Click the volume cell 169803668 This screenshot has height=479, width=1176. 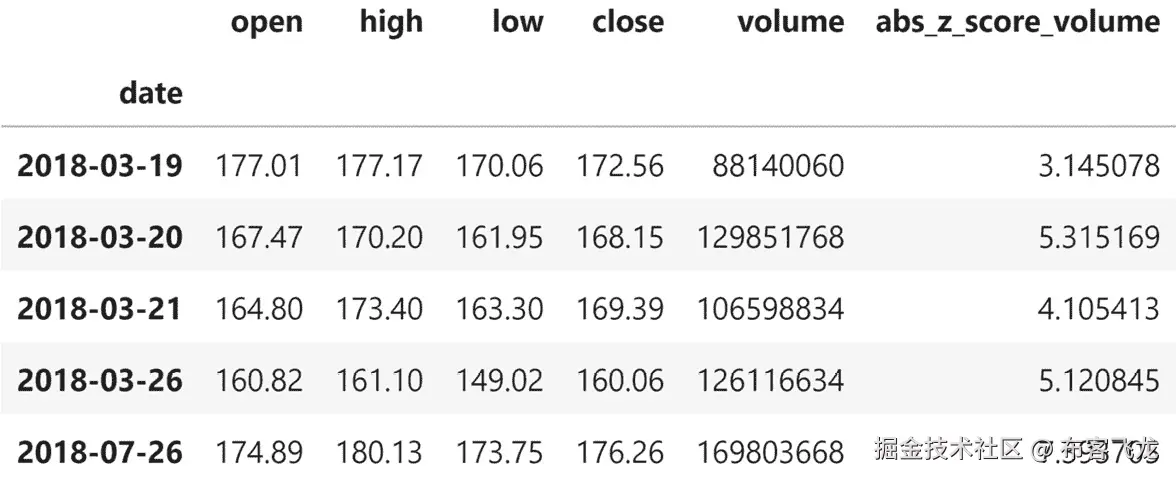(768, 453)
